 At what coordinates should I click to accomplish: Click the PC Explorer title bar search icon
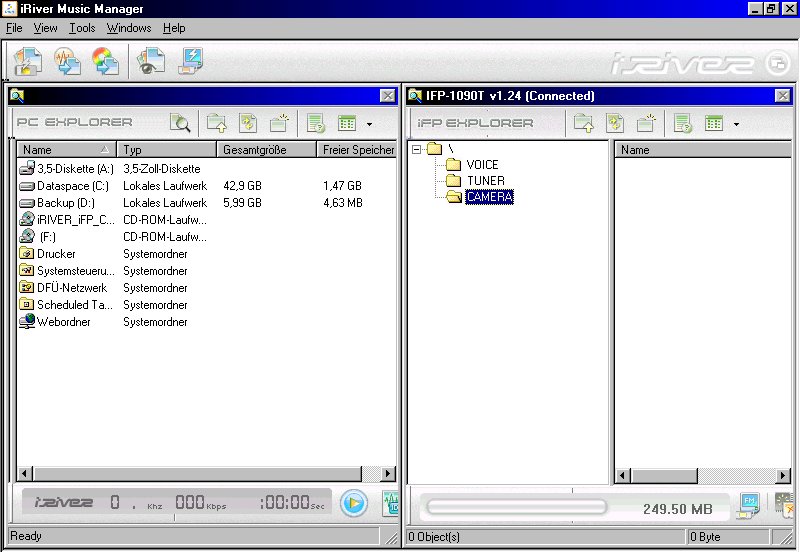17,95
